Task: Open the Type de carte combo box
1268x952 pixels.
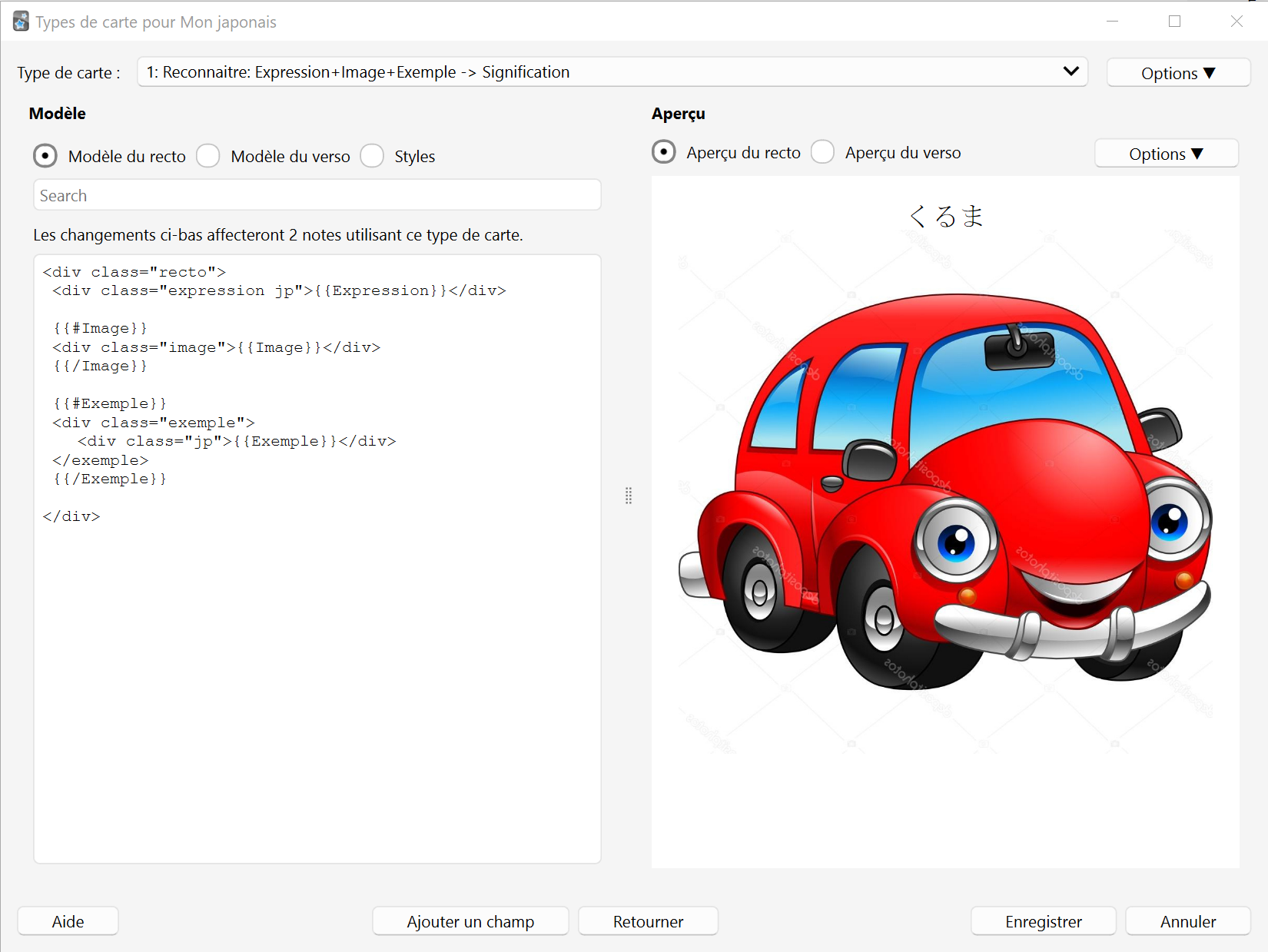Action: coord(612,71)
